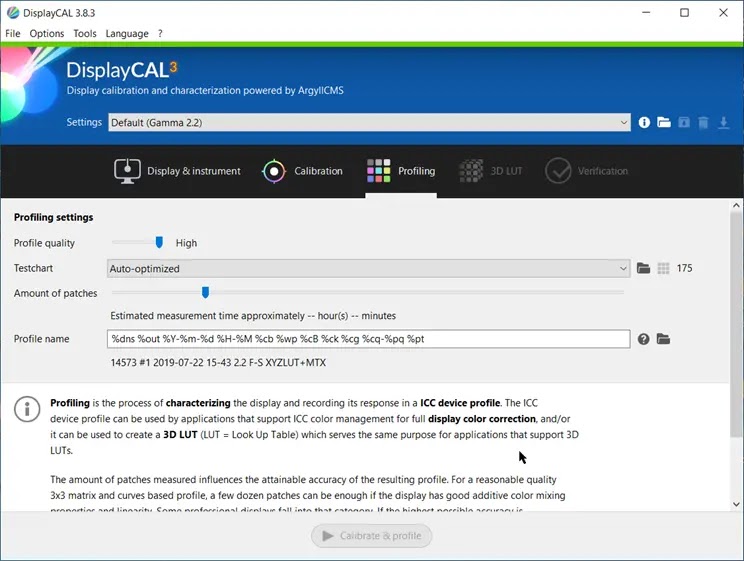Open the 3D LUT tab
The image size is (744, 561).
[x=491, y=171]
